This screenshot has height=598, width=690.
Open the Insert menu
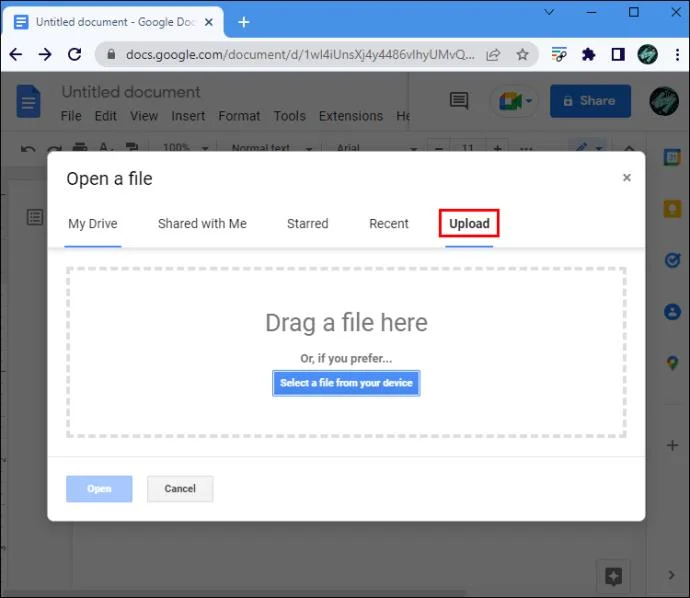(x=188, y=116)
